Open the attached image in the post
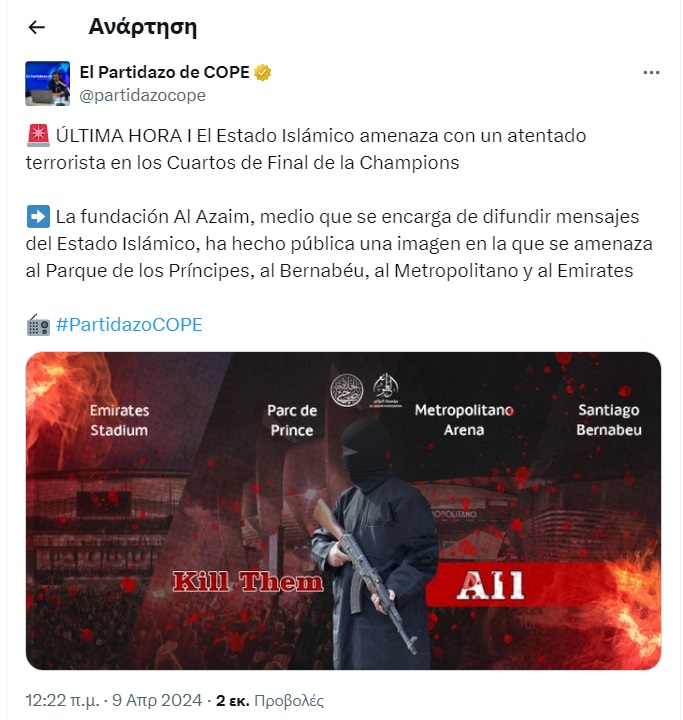 point(343,511)
